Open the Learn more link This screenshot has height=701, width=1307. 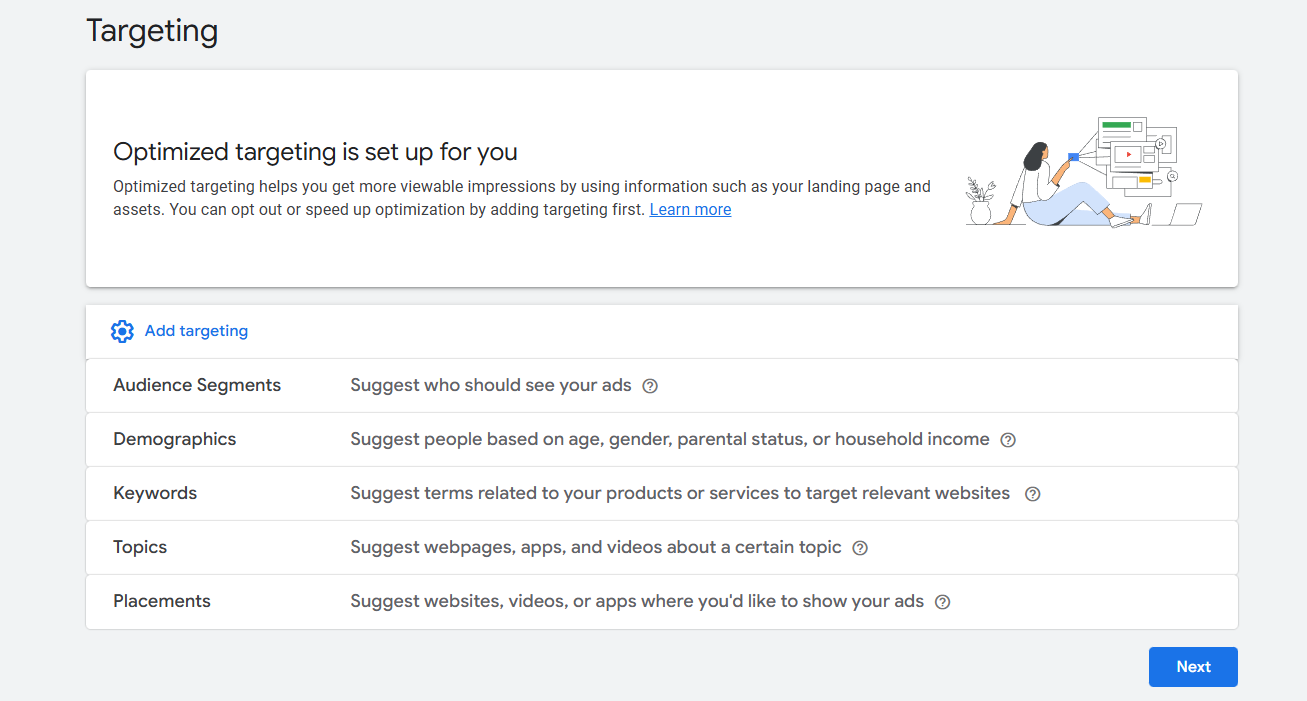tap(690, 210)
